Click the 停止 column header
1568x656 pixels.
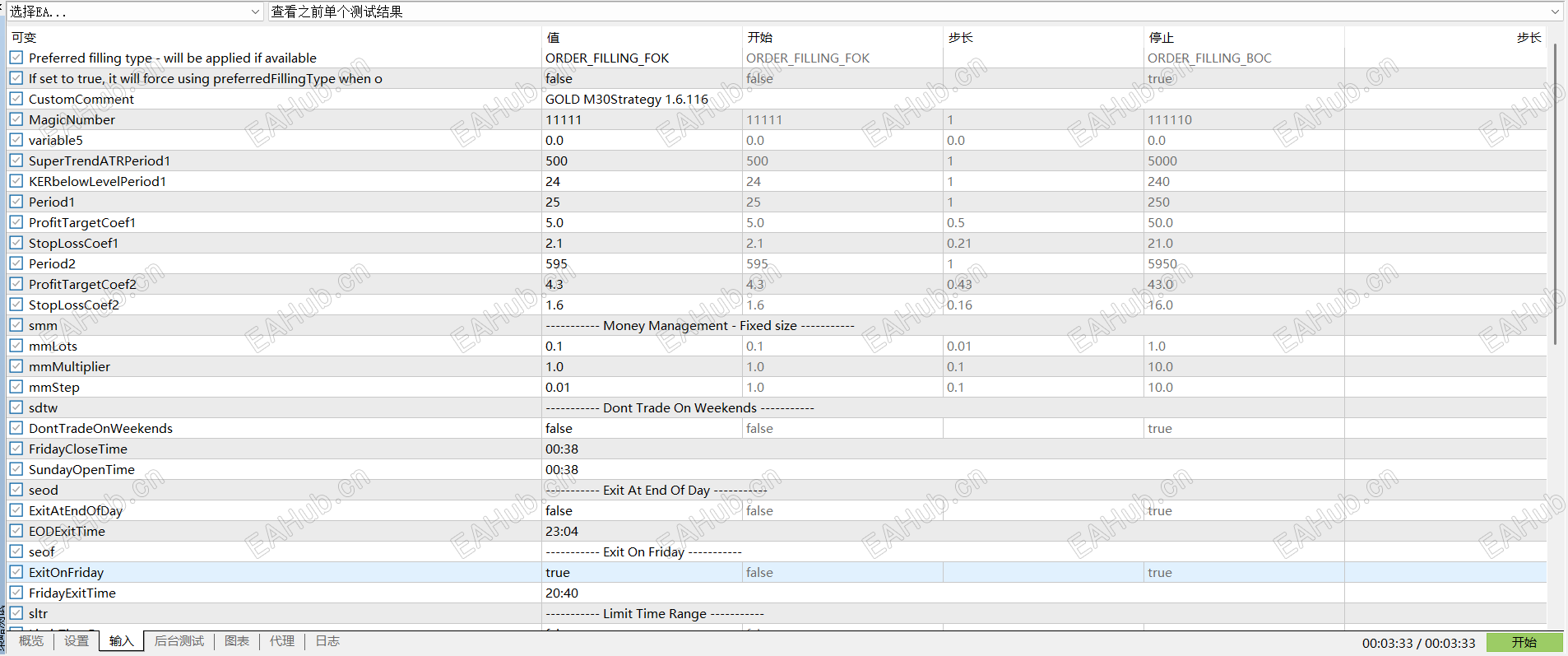point(1161,37)
